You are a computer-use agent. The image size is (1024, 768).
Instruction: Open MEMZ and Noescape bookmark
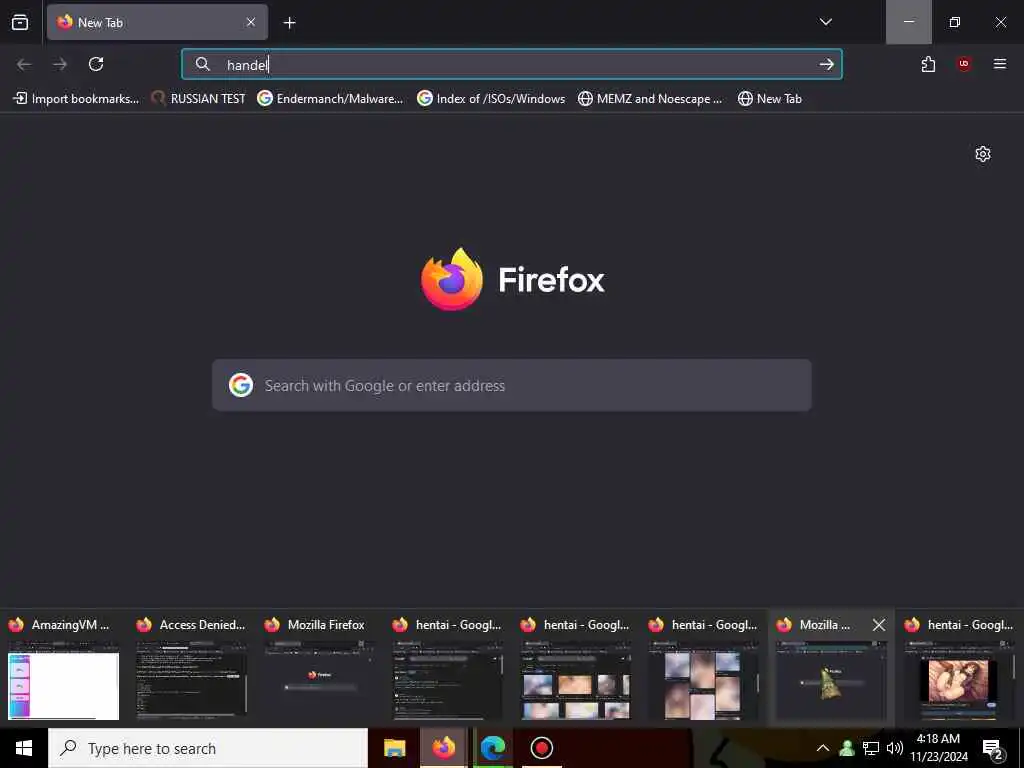click(650, 99)
